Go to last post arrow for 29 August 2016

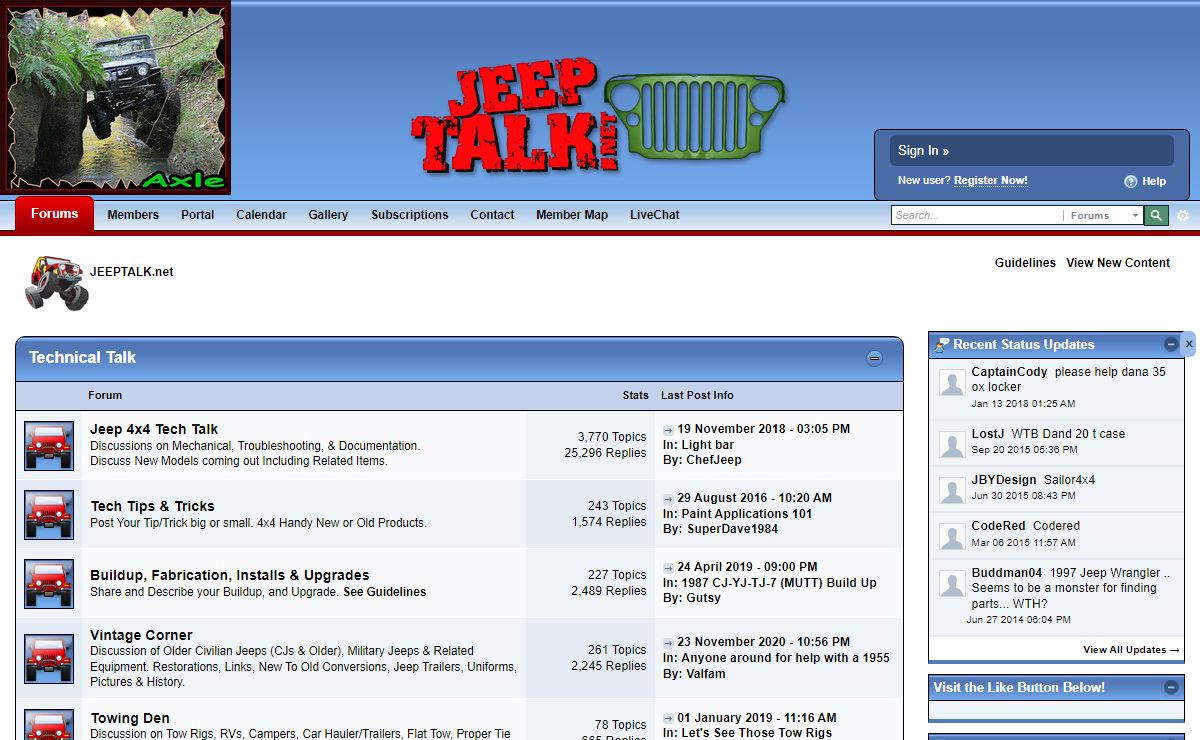point(668,499)
